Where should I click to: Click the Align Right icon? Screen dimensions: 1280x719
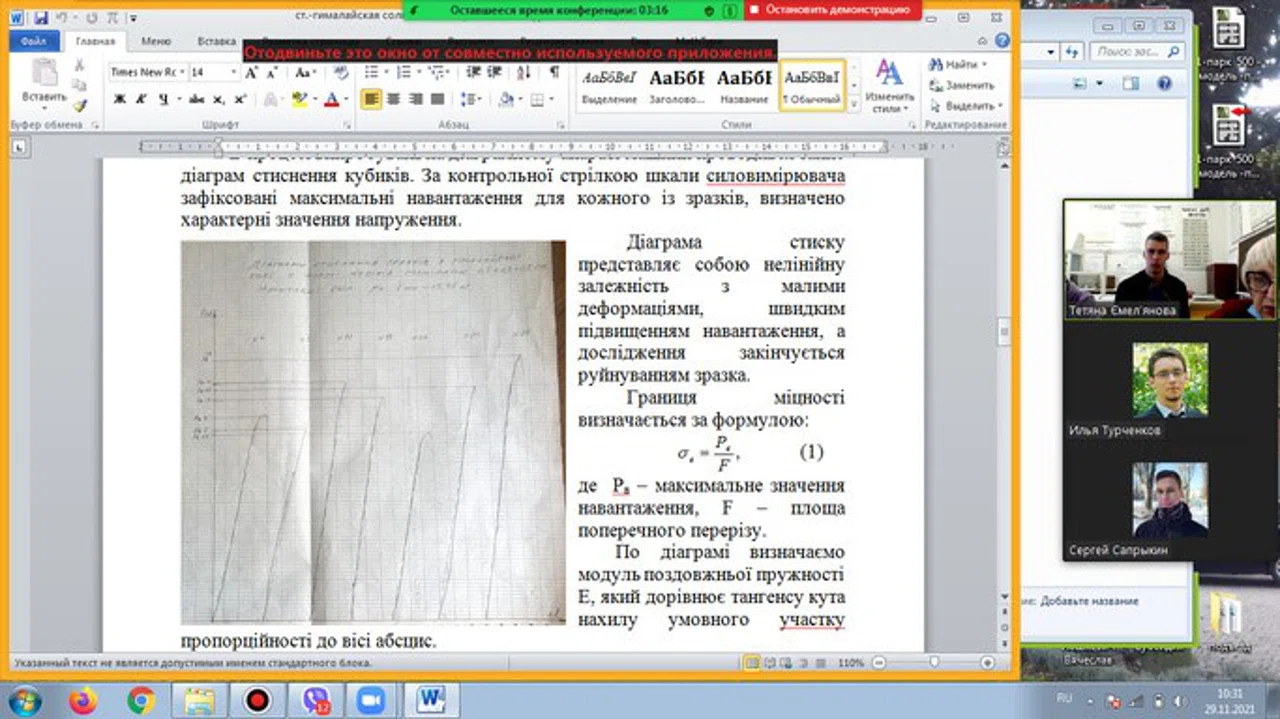click(x=415, y=99)
